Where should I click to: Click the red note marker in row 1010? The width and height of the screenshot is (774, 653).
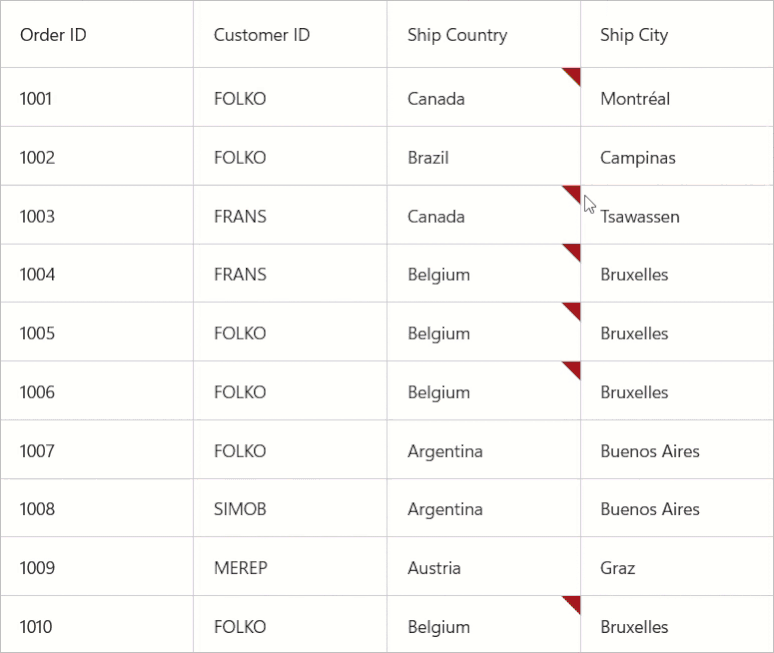[x=573, y=603]
